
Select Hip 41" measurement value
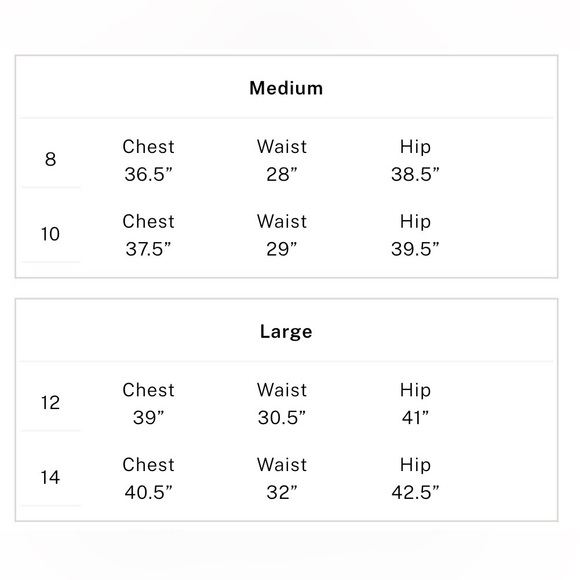415,418
